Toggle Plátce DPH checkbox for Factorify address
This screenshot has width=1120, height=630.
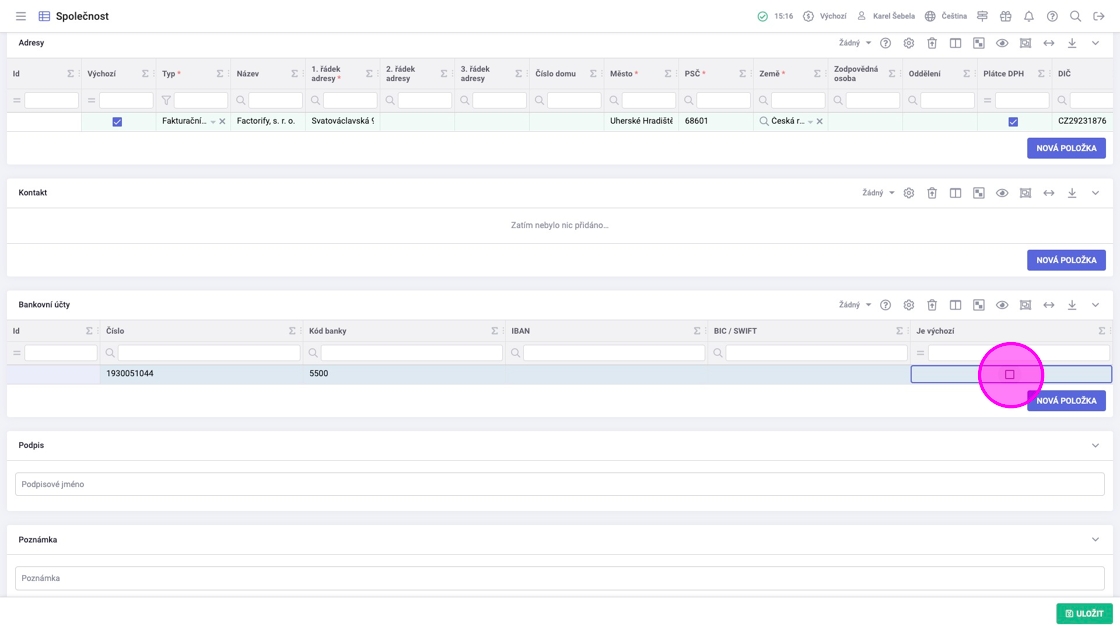(x=1013, y=121)
